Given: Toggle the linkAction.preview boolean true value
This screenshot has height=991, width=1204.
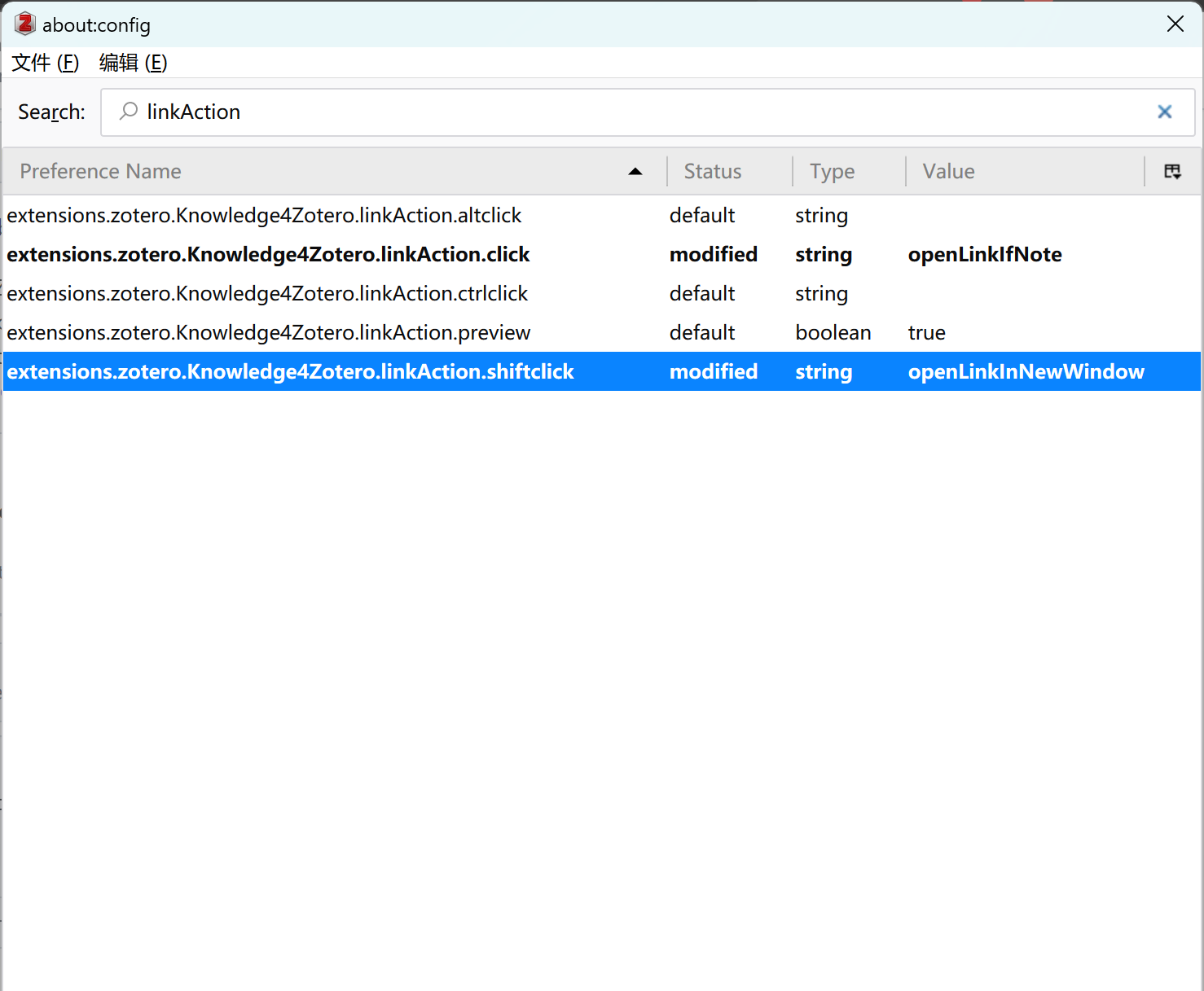Looking at the screenshot, I should (926, 333).
